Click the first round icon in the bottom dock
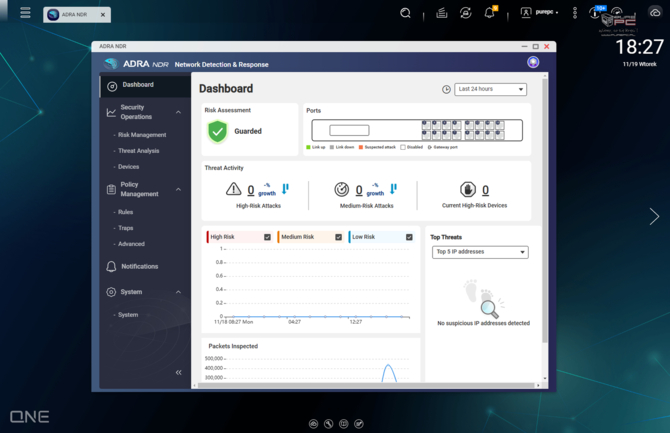 tap(313, 424)
